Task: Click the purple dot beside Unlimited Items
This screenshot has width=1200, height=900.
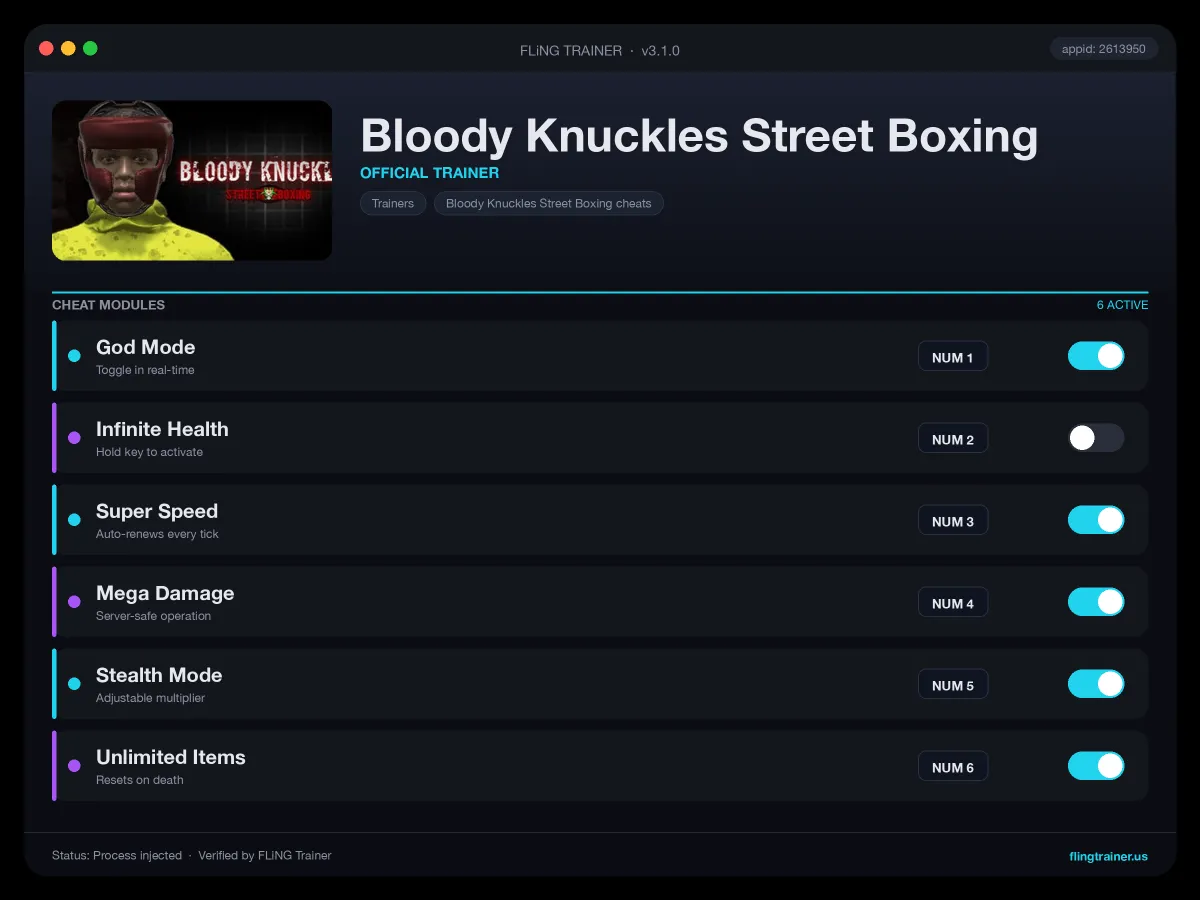Action: [x=74, y=766]
